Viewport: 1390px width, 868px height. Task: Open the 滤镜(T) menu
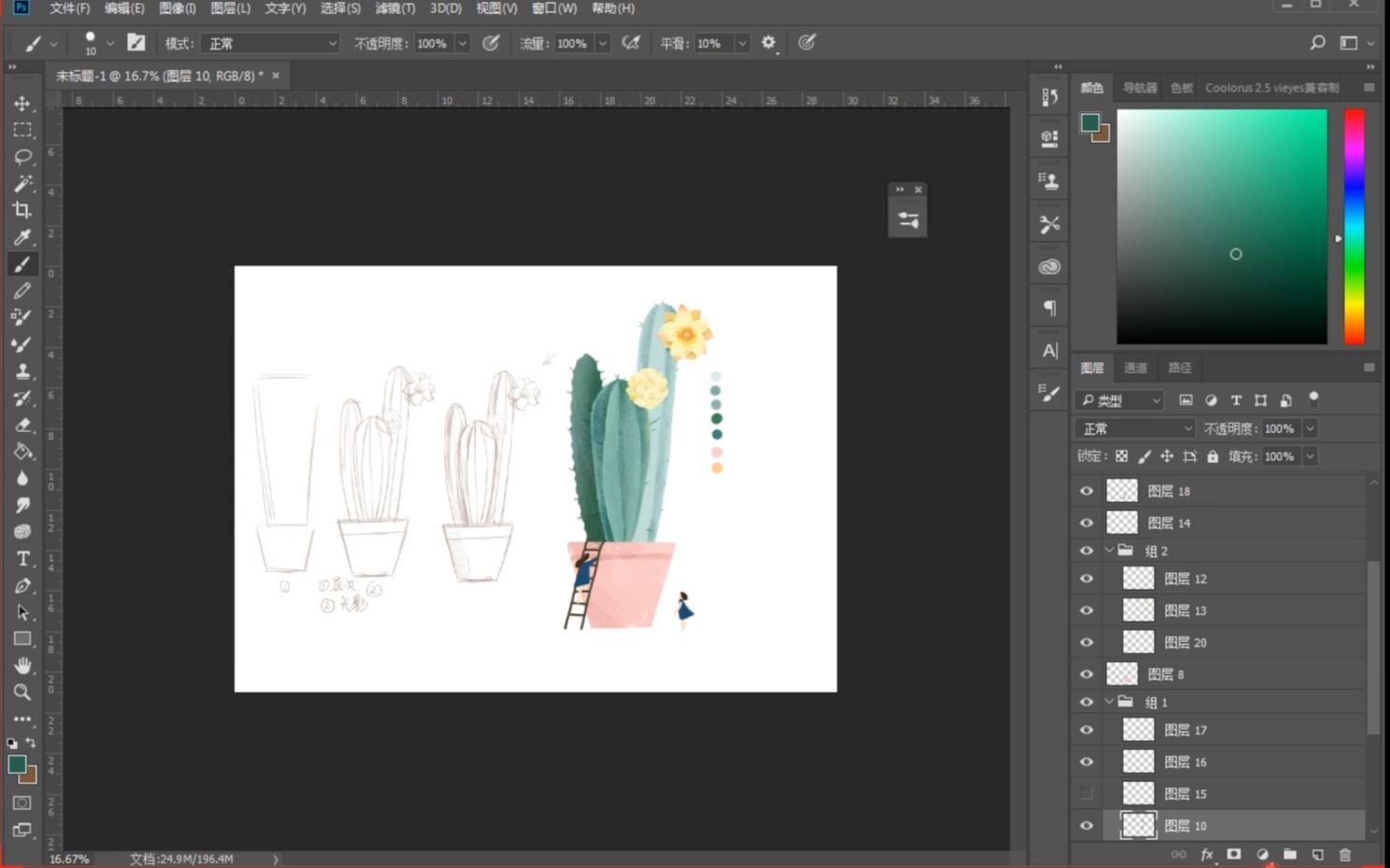(395, 8)
